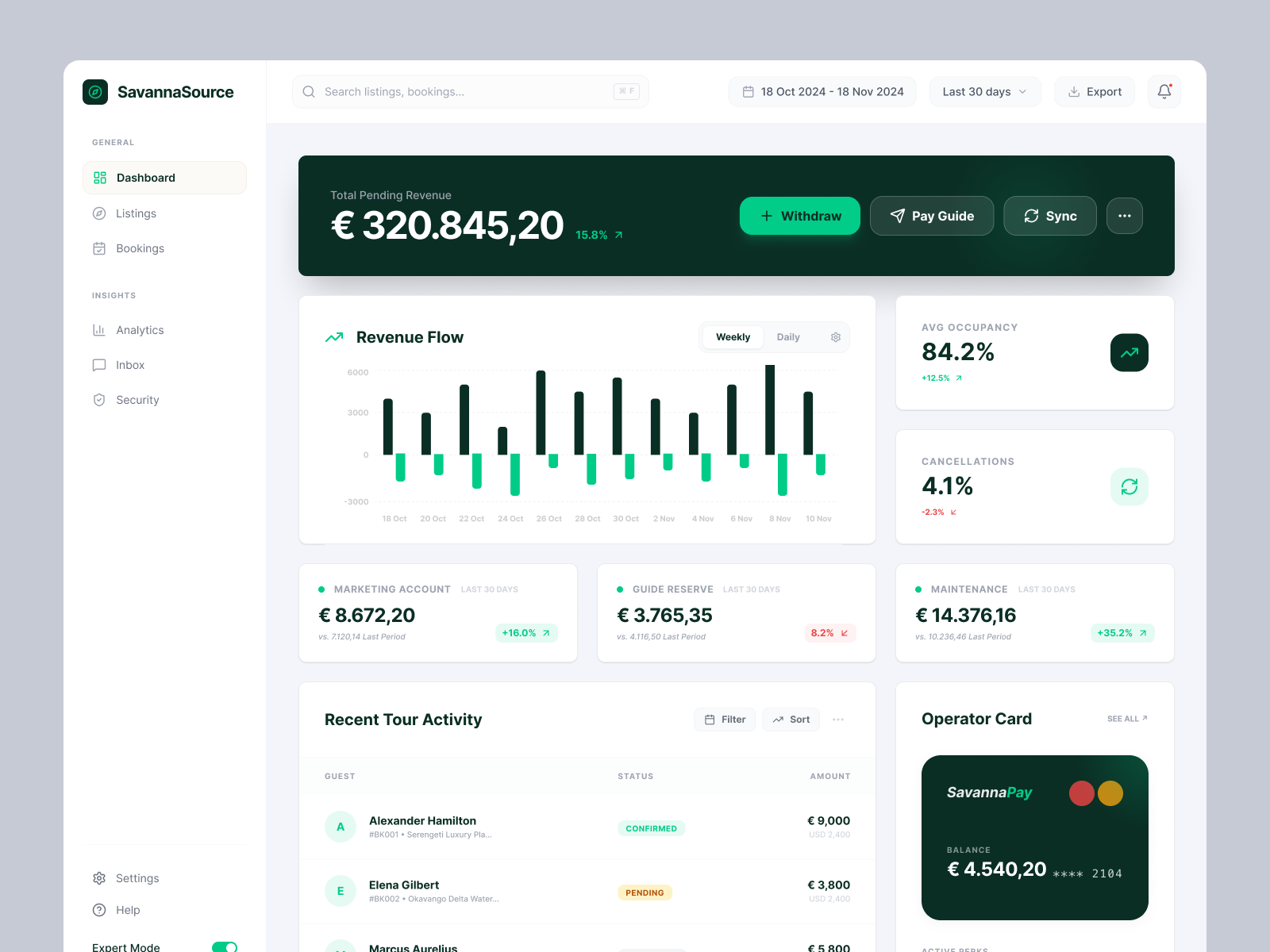
Task: Open the Guide Reserve card
Action: [737, 612]
